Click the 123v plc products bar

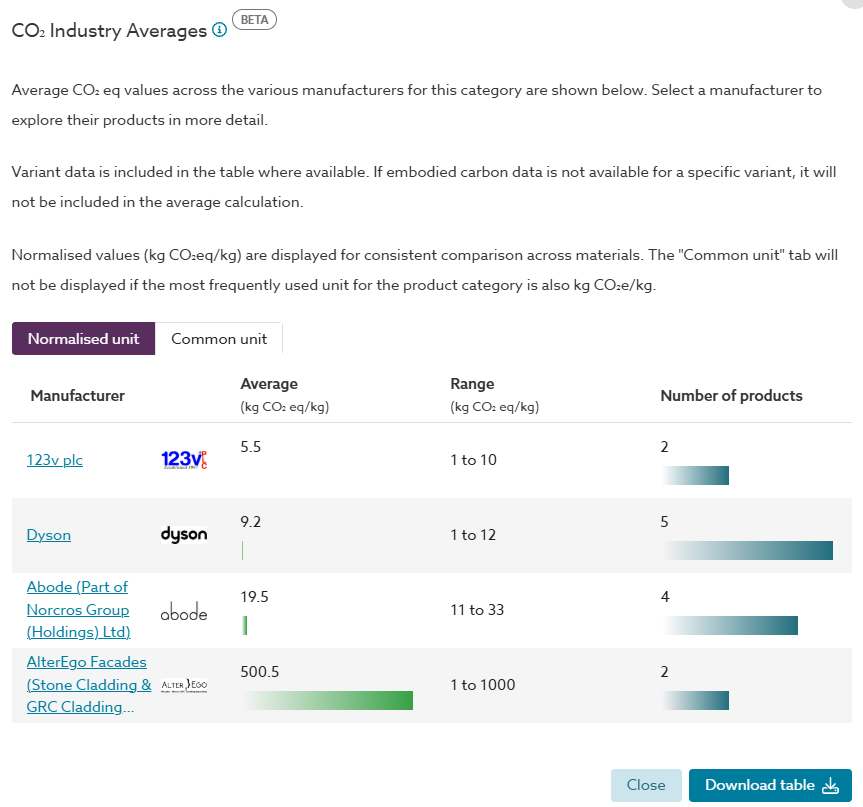coord(695,475)
